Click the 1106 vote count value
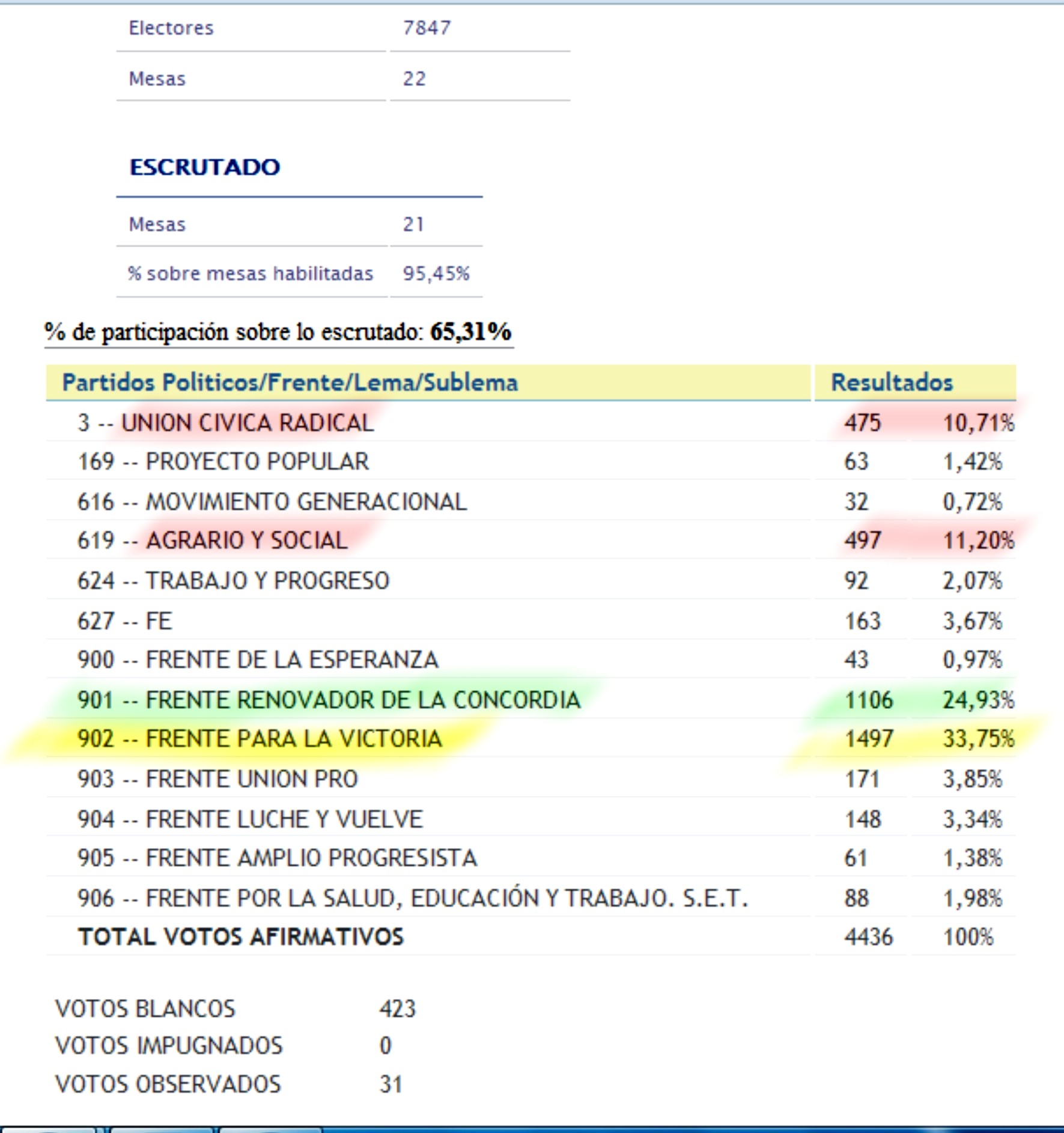 (868, 700)
